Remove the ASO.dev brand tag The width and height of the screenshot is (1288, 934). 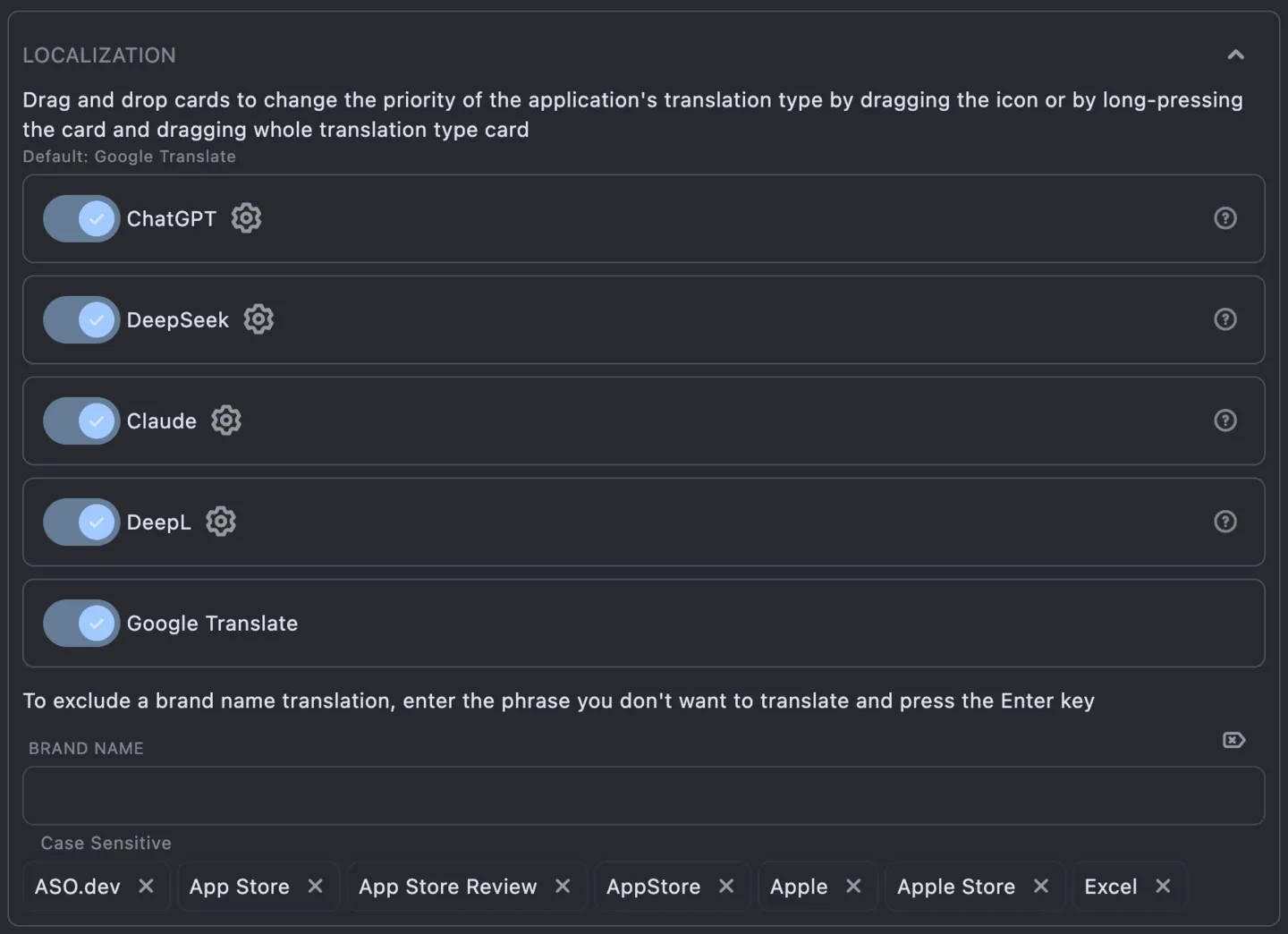click(x=146, y=886)
